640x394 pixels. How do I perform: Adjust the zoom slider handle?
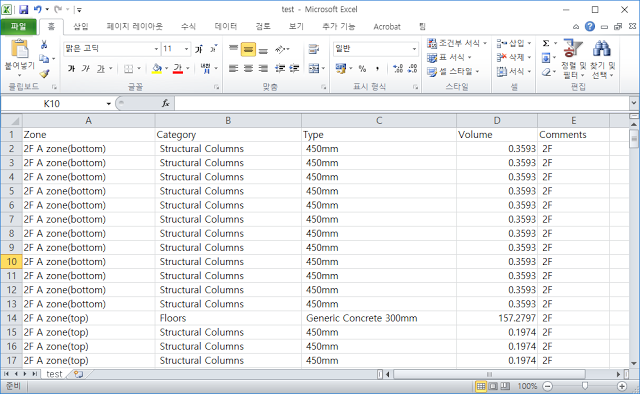pyautogui.click(x=584, y=386)
